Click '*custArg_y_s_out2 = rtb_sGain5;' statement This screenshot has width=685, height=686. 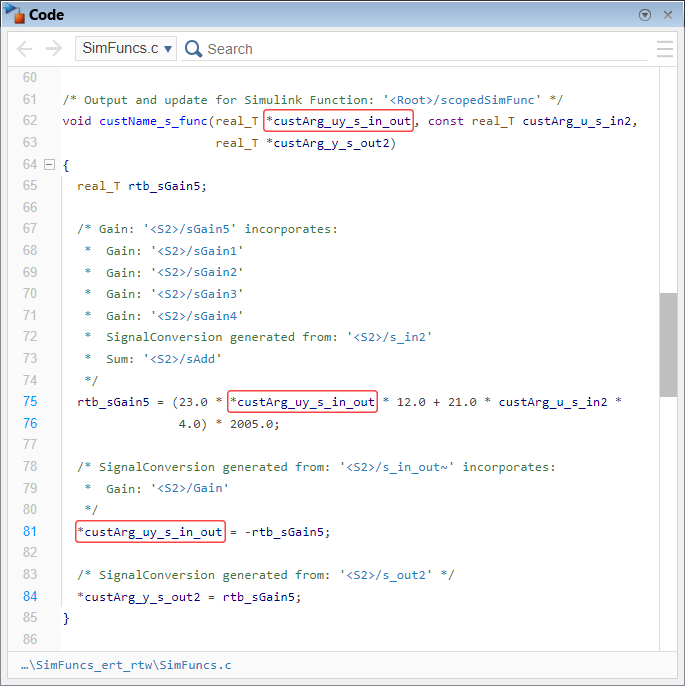point(189,597)
